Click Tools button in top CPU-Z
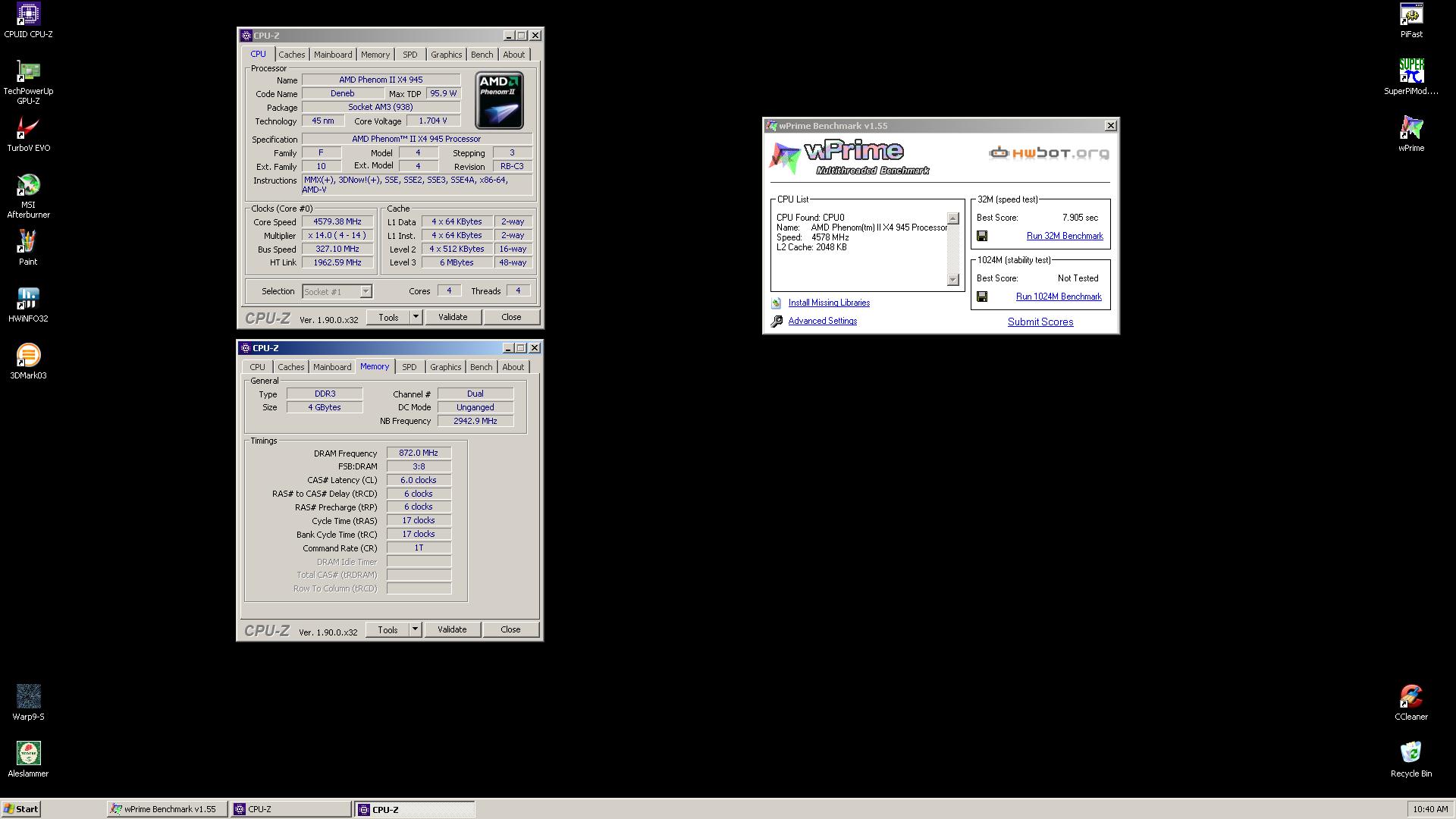Screen dimensions: 1456x819 click(x=388, y=317)
